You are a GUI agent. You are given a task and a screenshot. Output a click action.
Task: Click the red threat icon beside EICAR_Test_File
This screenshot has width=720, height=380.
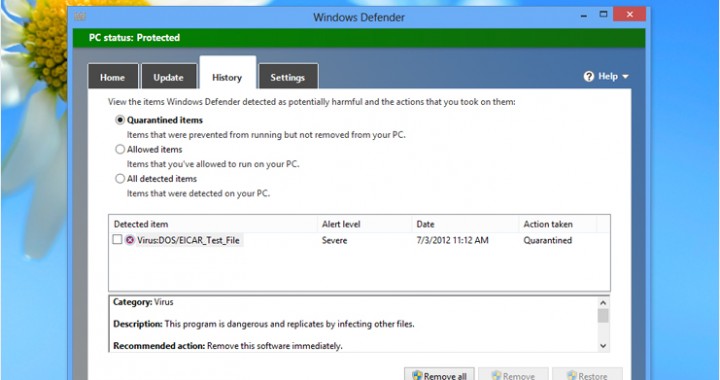(130, 240)
